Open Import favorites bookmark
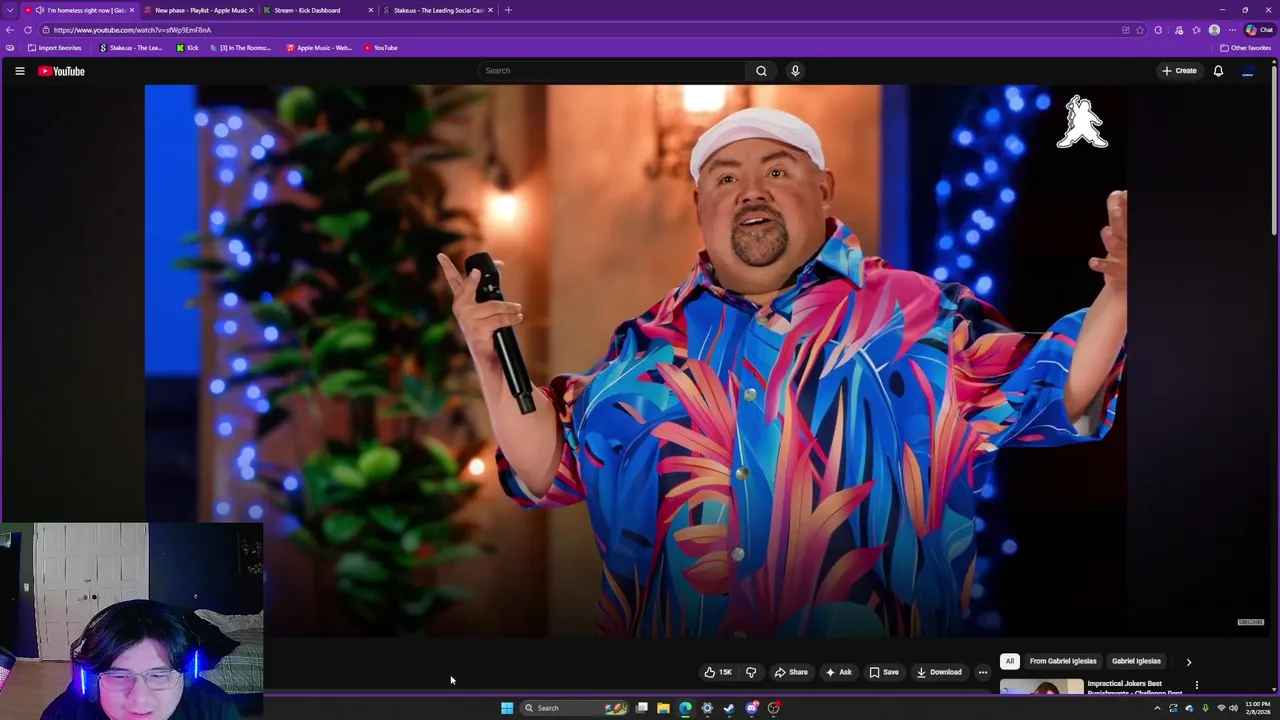The height and width of the screenshot is (720, 1280). tap(55, 48)
